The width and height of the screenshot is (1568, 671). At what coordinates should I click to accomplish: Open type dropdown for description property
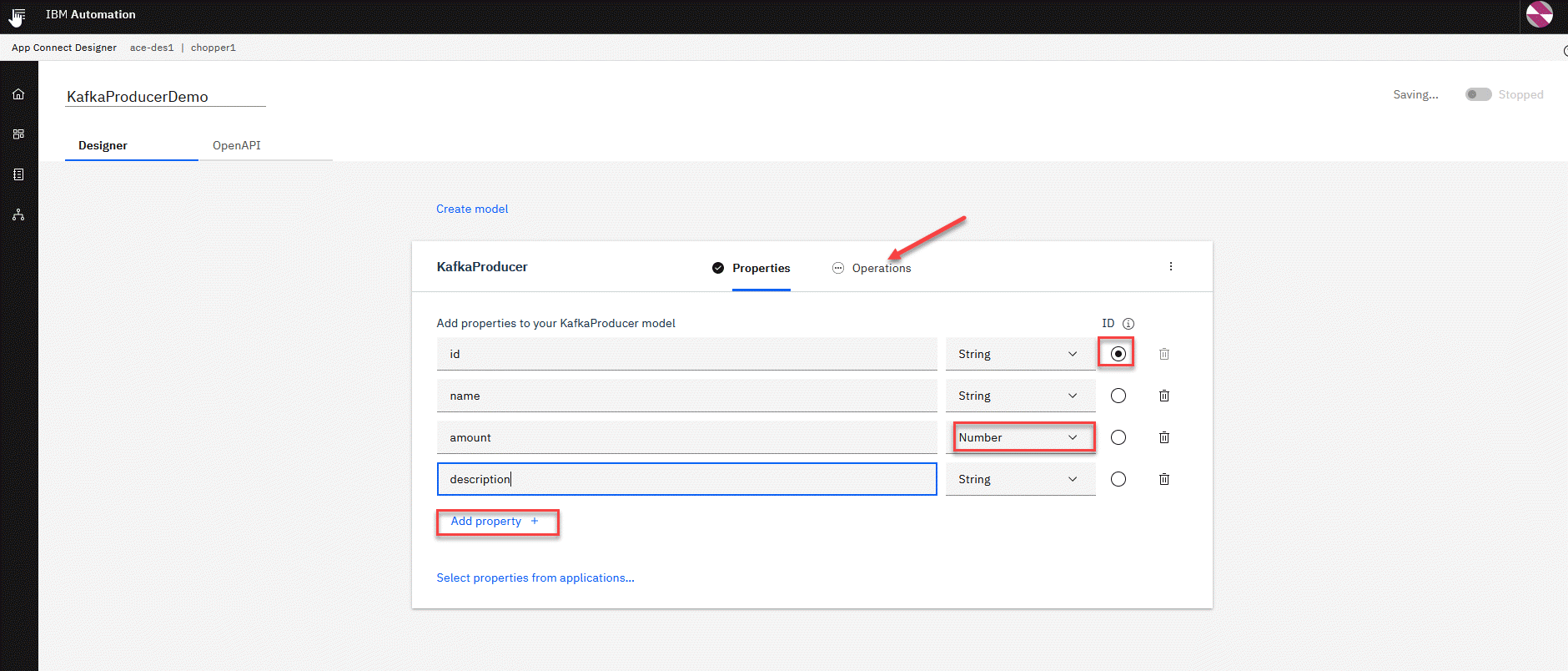(1019, 479)
